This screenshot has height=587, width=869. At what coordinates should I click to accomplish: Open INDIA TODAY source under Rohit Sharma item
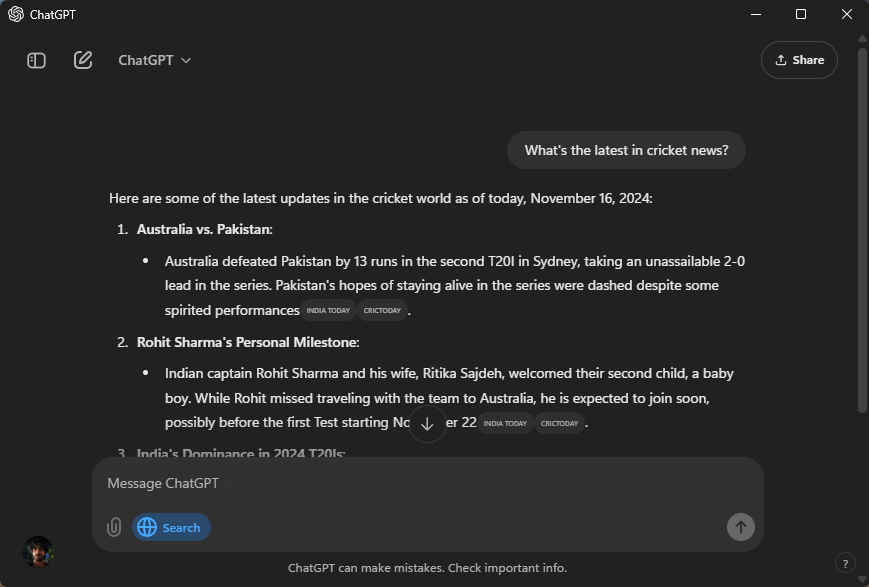point(505,423)
